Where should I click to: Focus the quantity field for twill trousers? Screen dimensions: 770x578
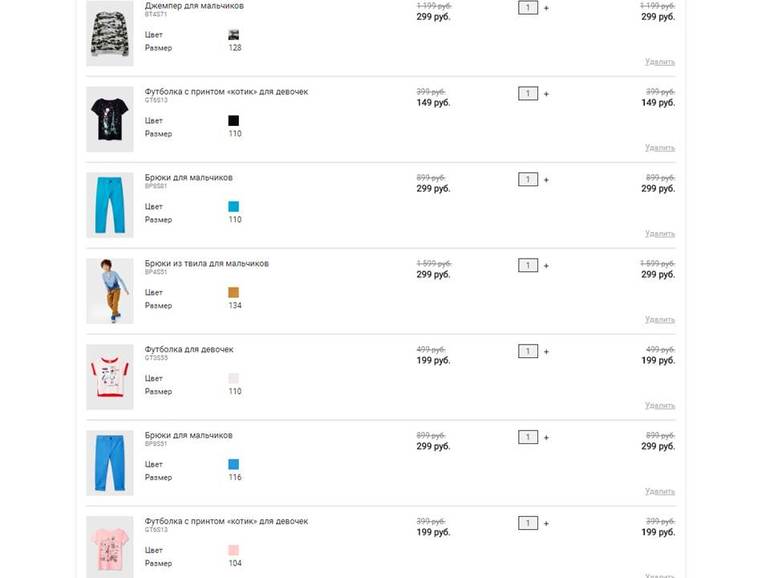click(x=528, y=266)
